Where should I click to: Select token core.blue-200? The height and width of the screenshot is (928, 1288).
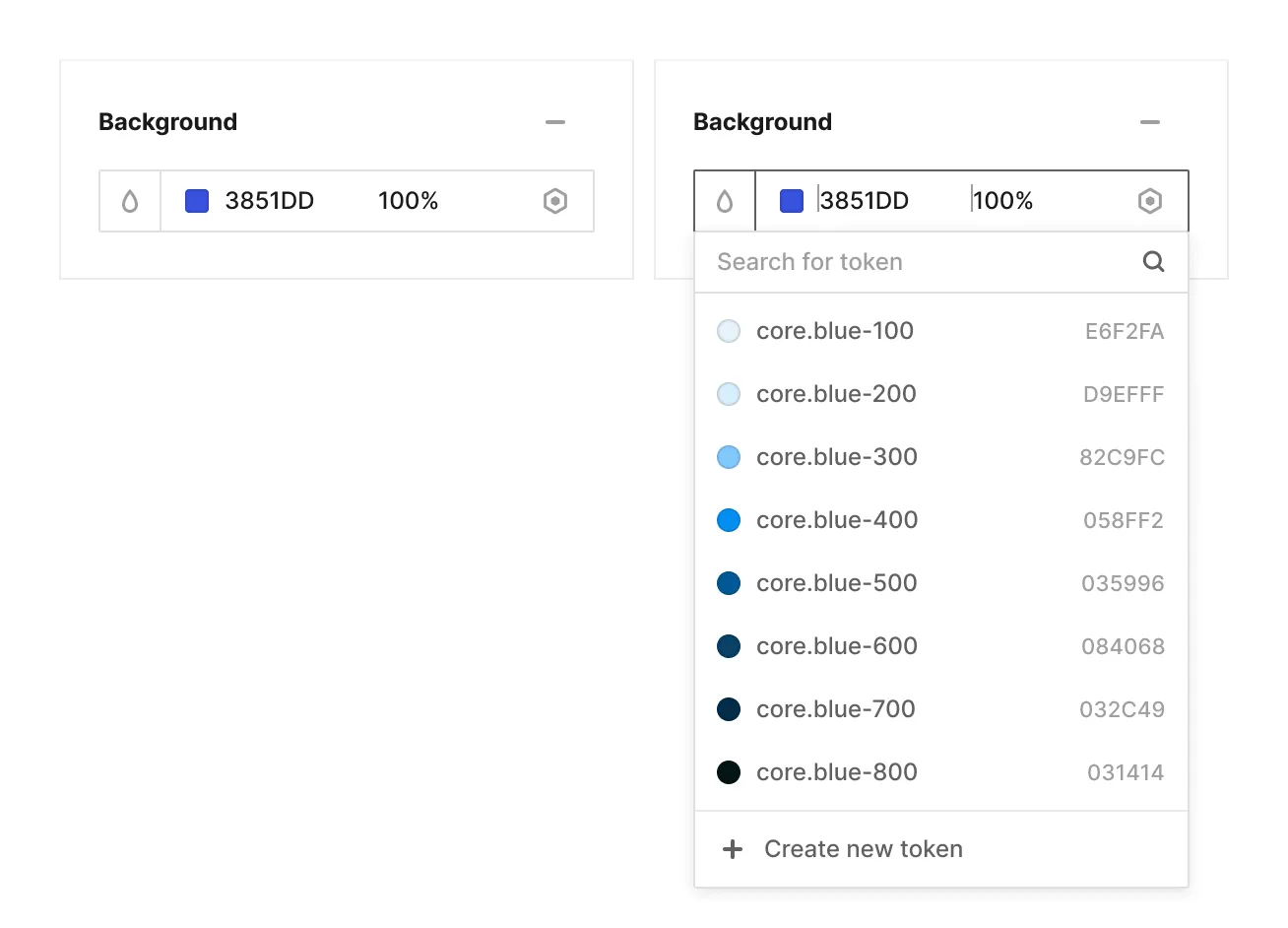[941, 394]
